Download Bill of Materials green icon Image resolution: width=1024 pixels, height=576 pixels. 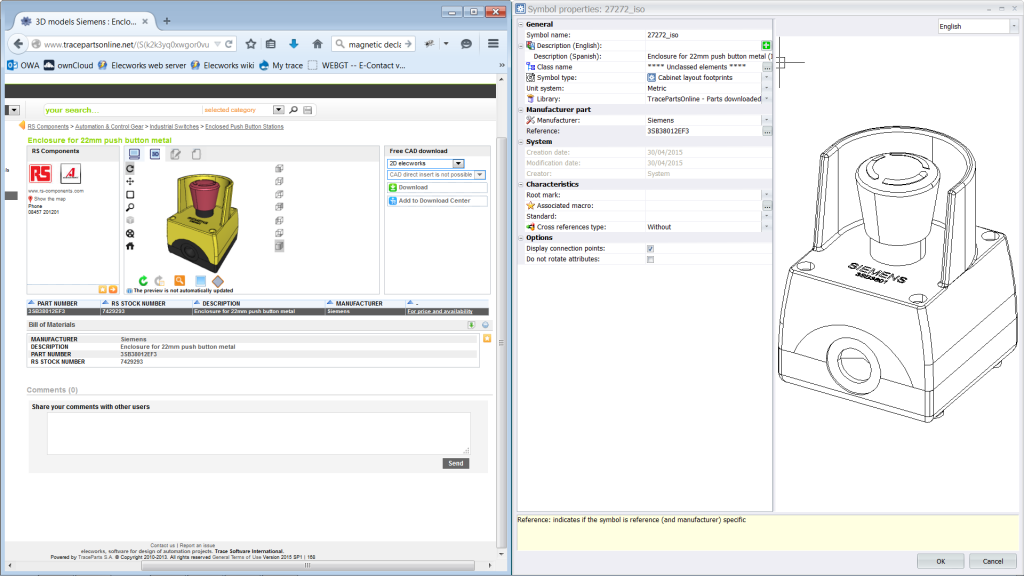pos(471,325)
